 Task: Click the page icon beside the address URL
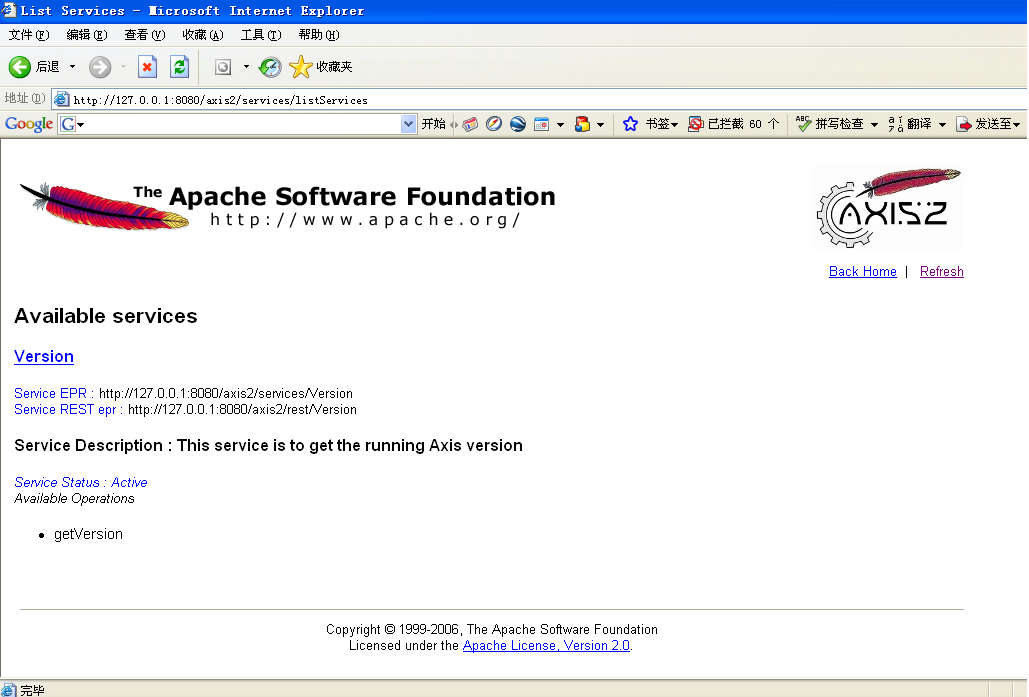pyautogui.click(x=61, y=99)
